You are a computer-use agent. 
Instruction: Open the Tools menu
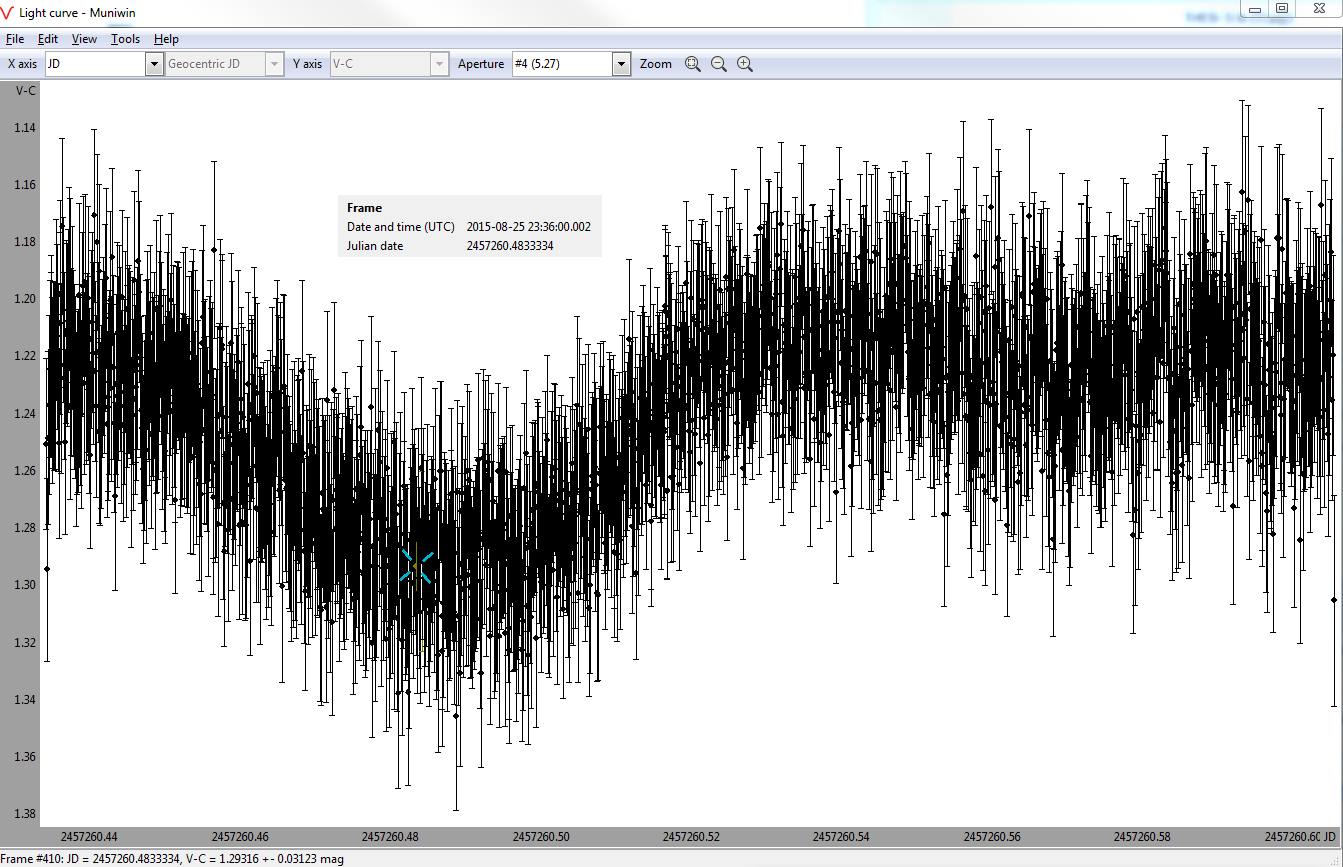point(125,39)
